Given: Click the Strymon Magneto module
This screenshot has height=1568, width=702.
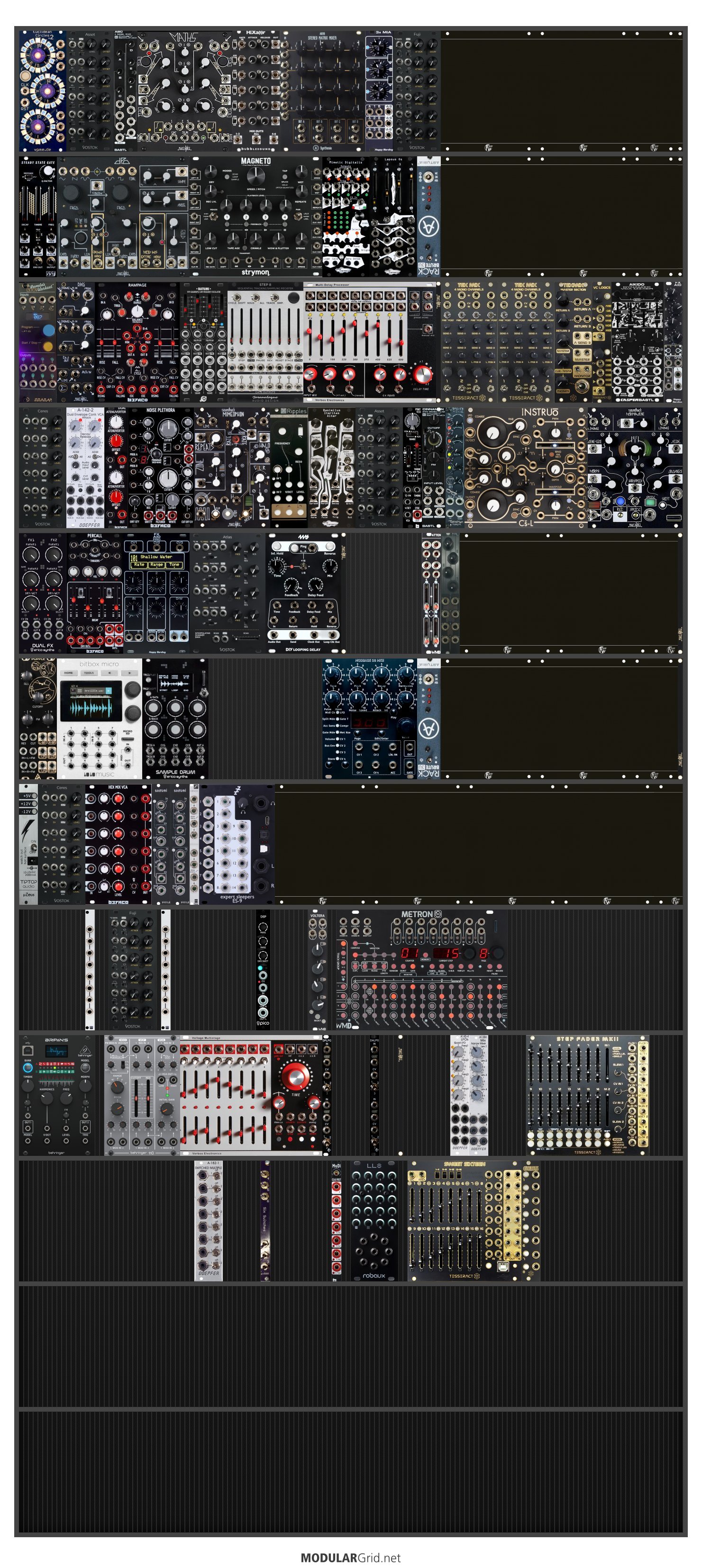Looking at the screenshot, I should [x=255, y=216].
